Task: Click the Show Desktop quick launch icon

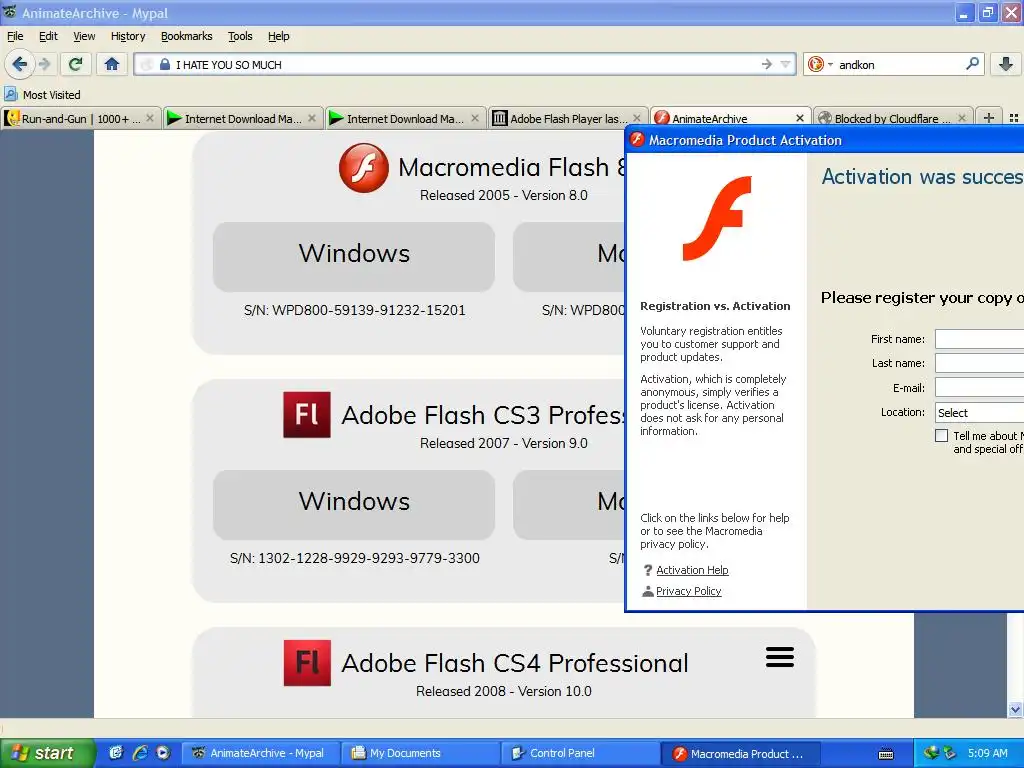Action: [x=116, y=753]
